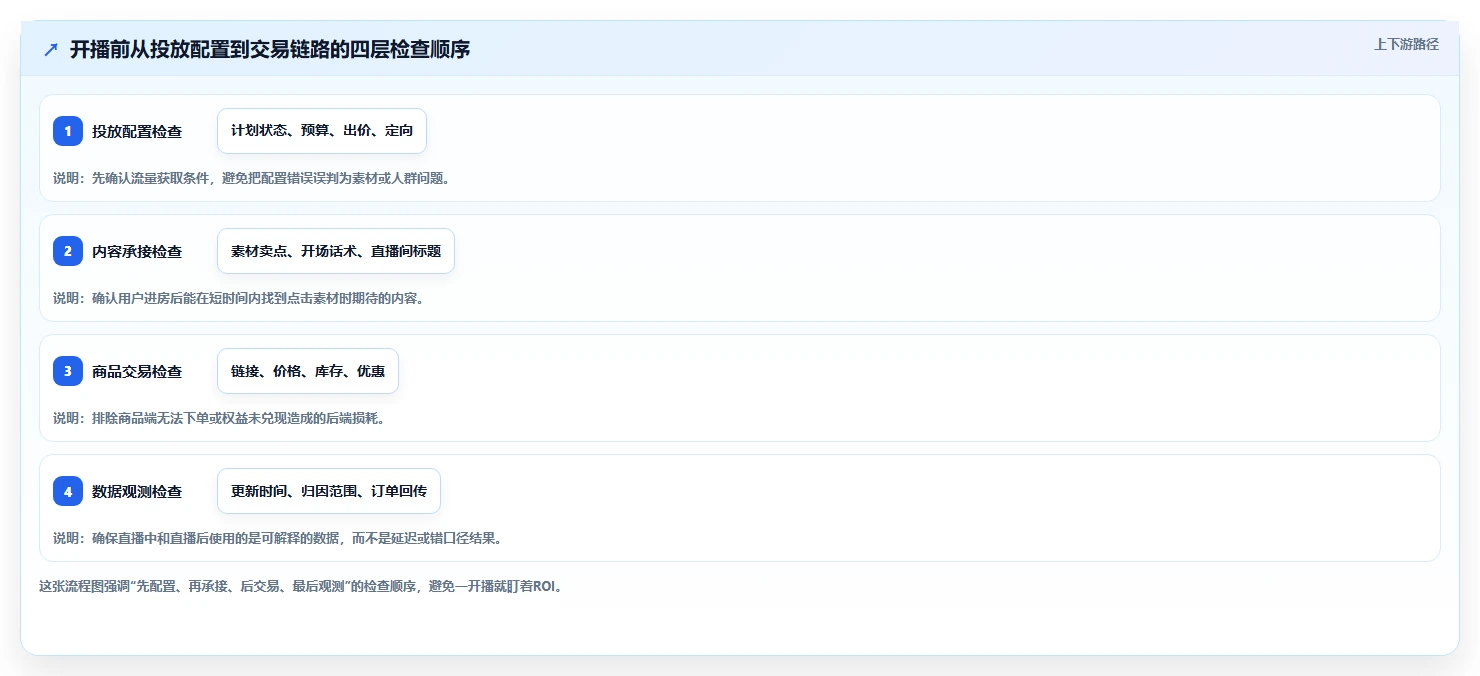Click the note starting 说明：确保直播中和直播后

point(277,538)
